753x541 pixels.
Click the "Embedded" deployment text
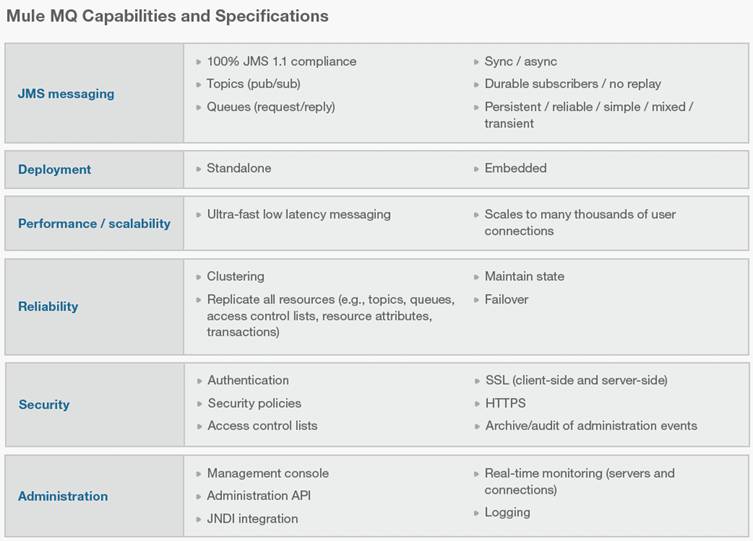point(515,168)
